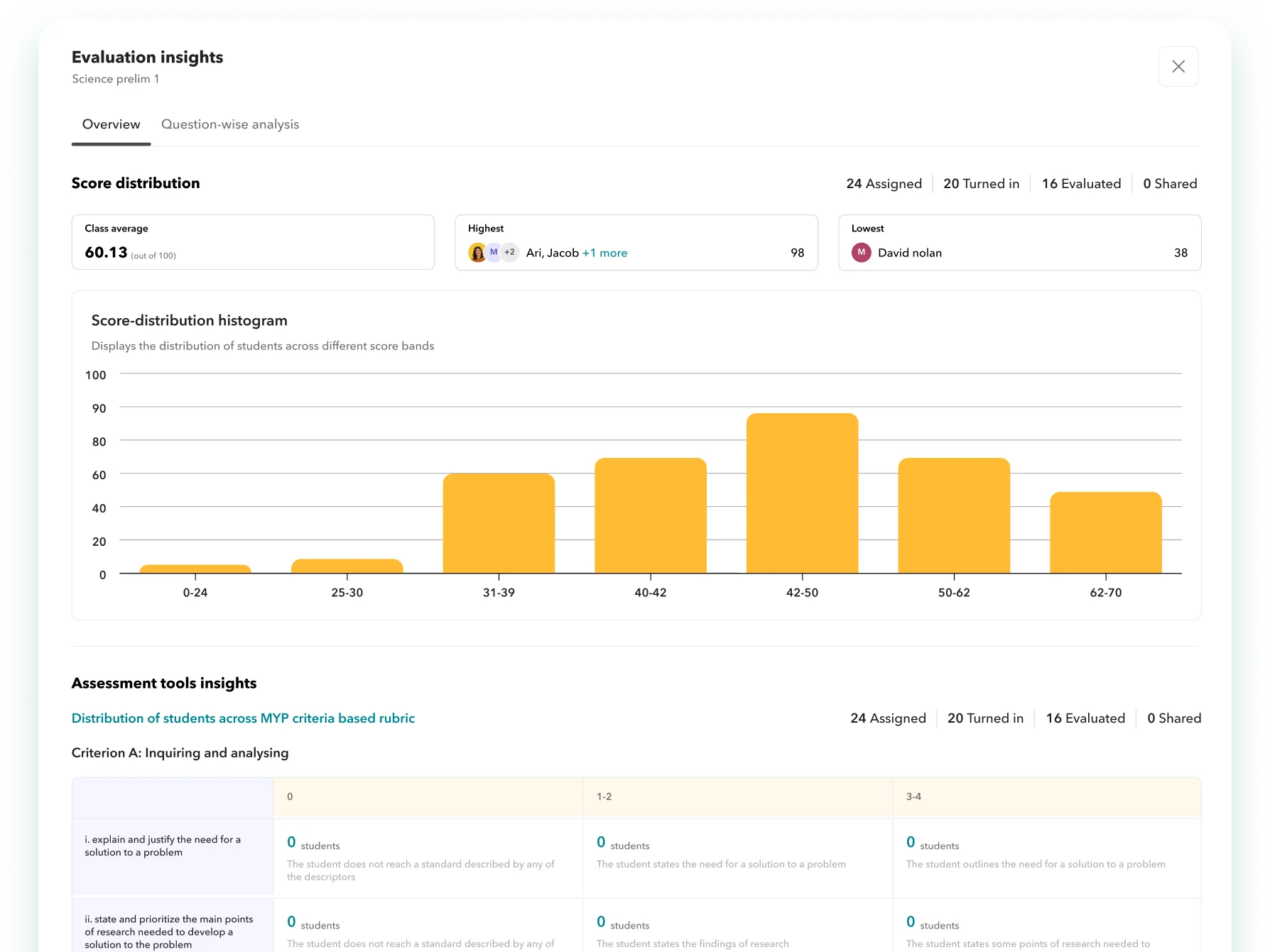Click the 31-39 score band bar
The height and width of the screenshot is (952, 1270).
[499, 523]
